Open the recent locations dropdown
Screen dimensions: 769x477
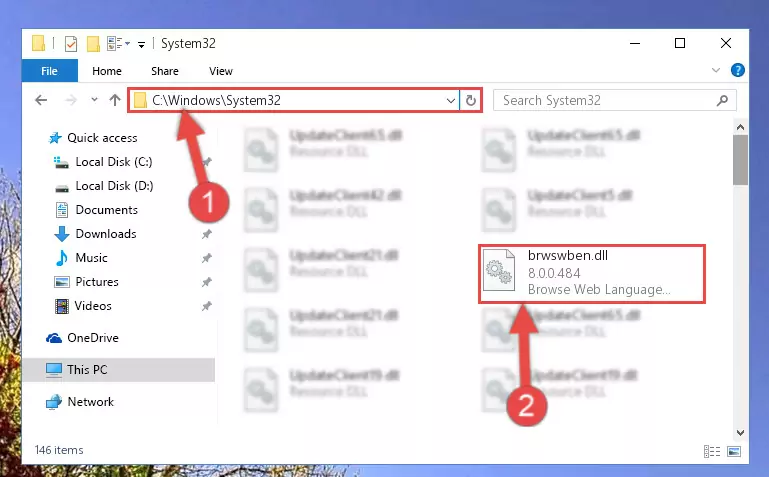pos(94,100)
